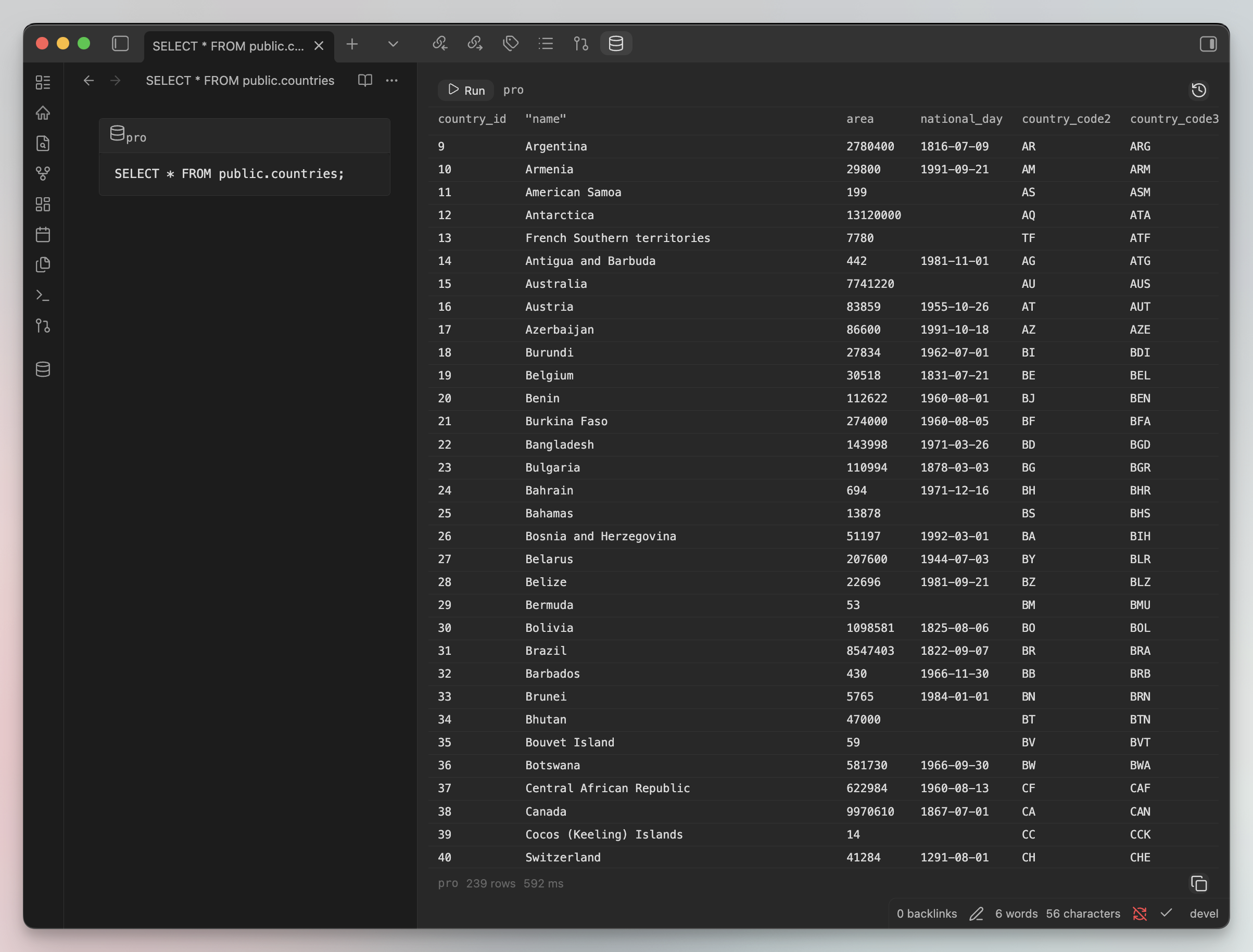The height and width of the screenshot is (952, 1253).
Task: Open graph view icon in left ribbon
Action: point(43,173)
